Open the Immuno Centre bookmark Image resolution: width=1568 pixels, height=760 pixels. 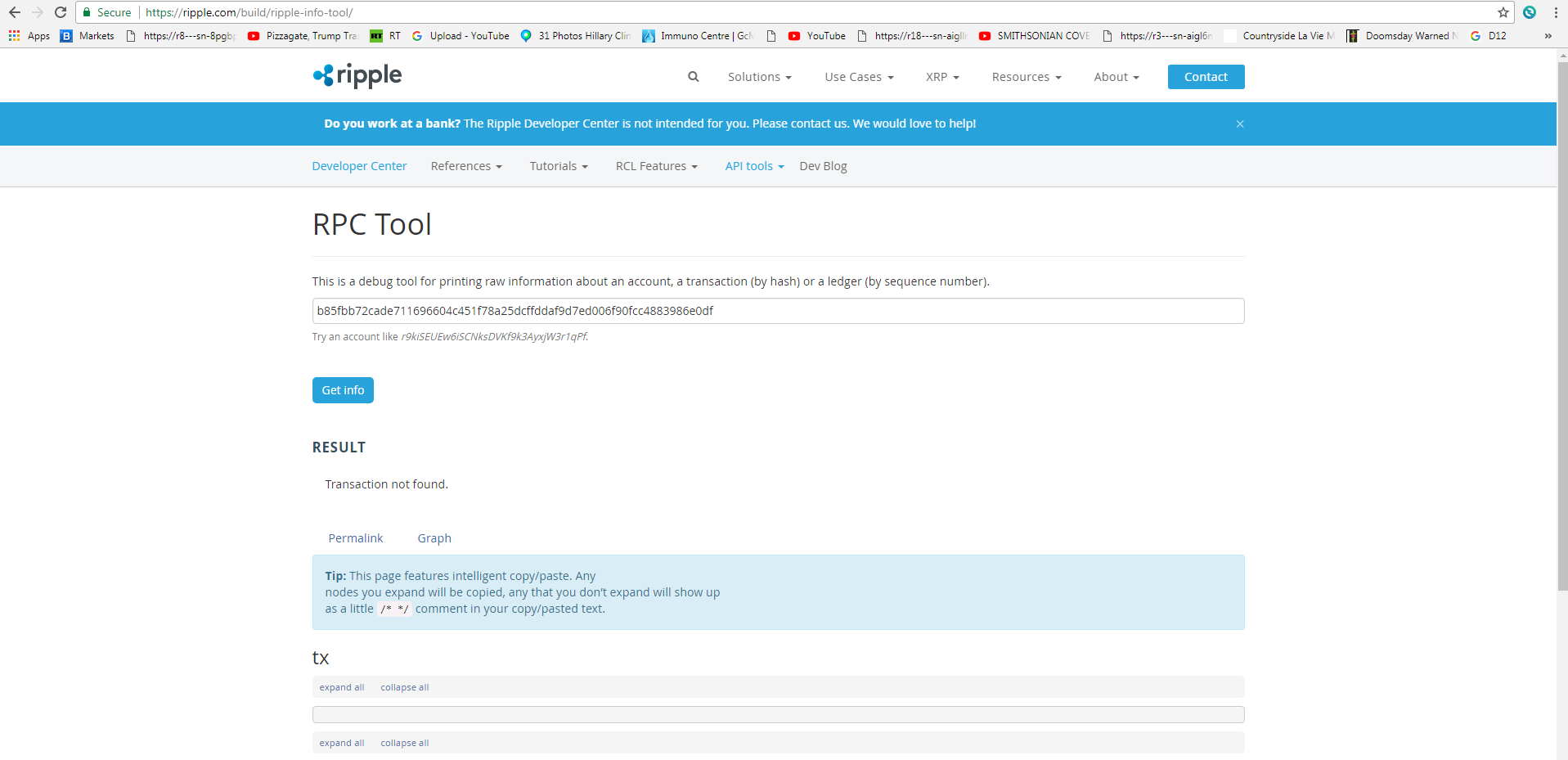(x=698, y=36)
